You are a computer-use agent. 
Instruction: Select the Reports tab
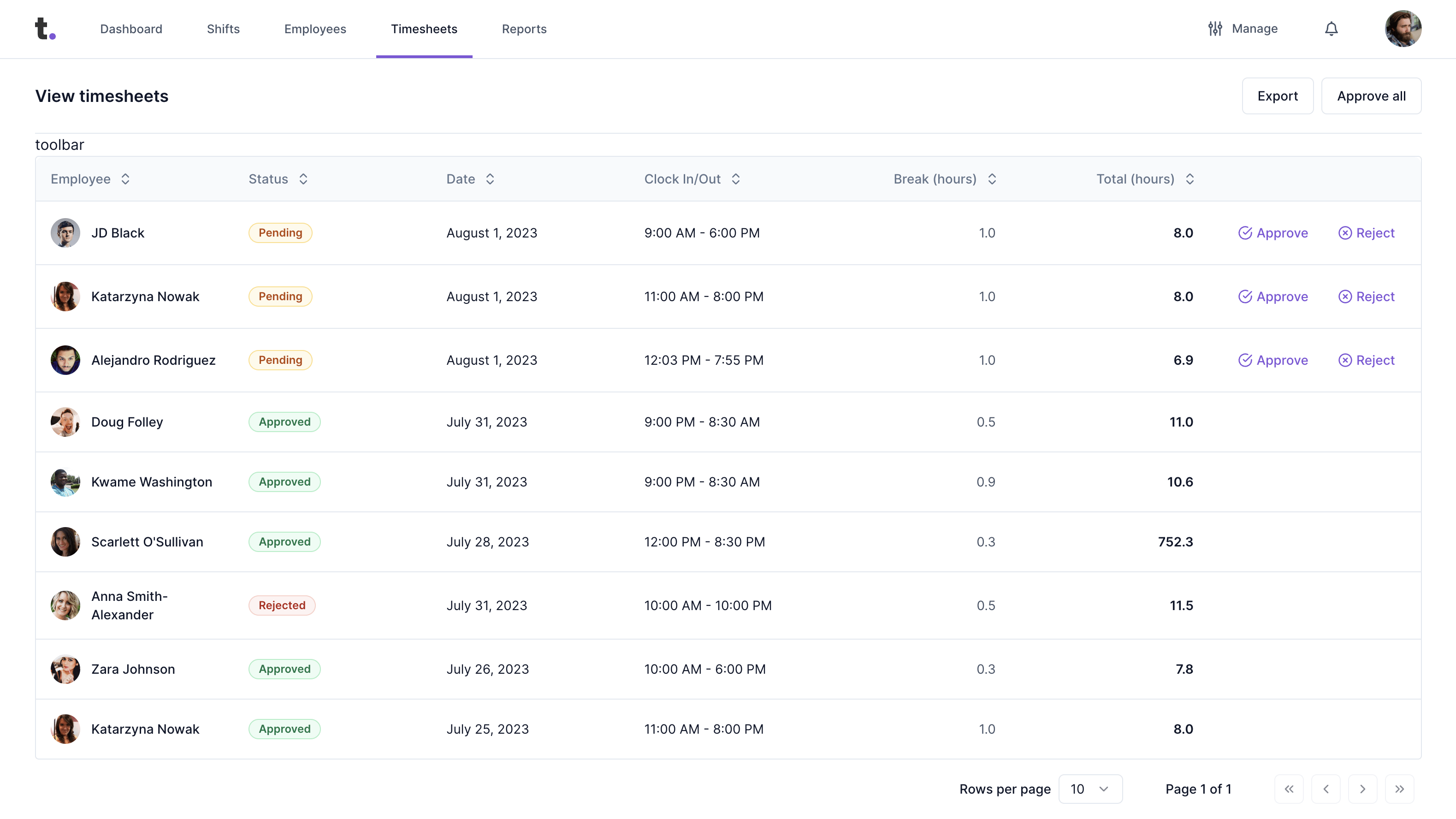524,28
